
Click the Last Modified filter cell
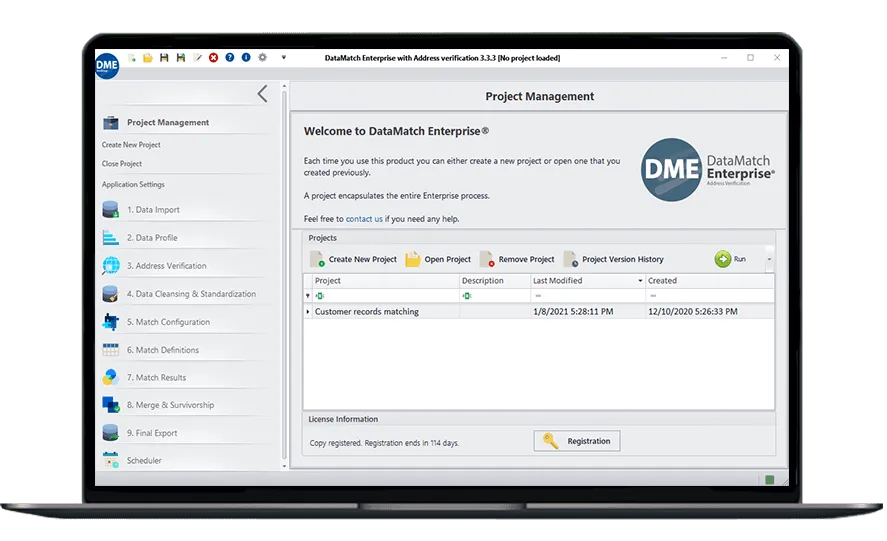pyautogui.click(x=588, y=295)
